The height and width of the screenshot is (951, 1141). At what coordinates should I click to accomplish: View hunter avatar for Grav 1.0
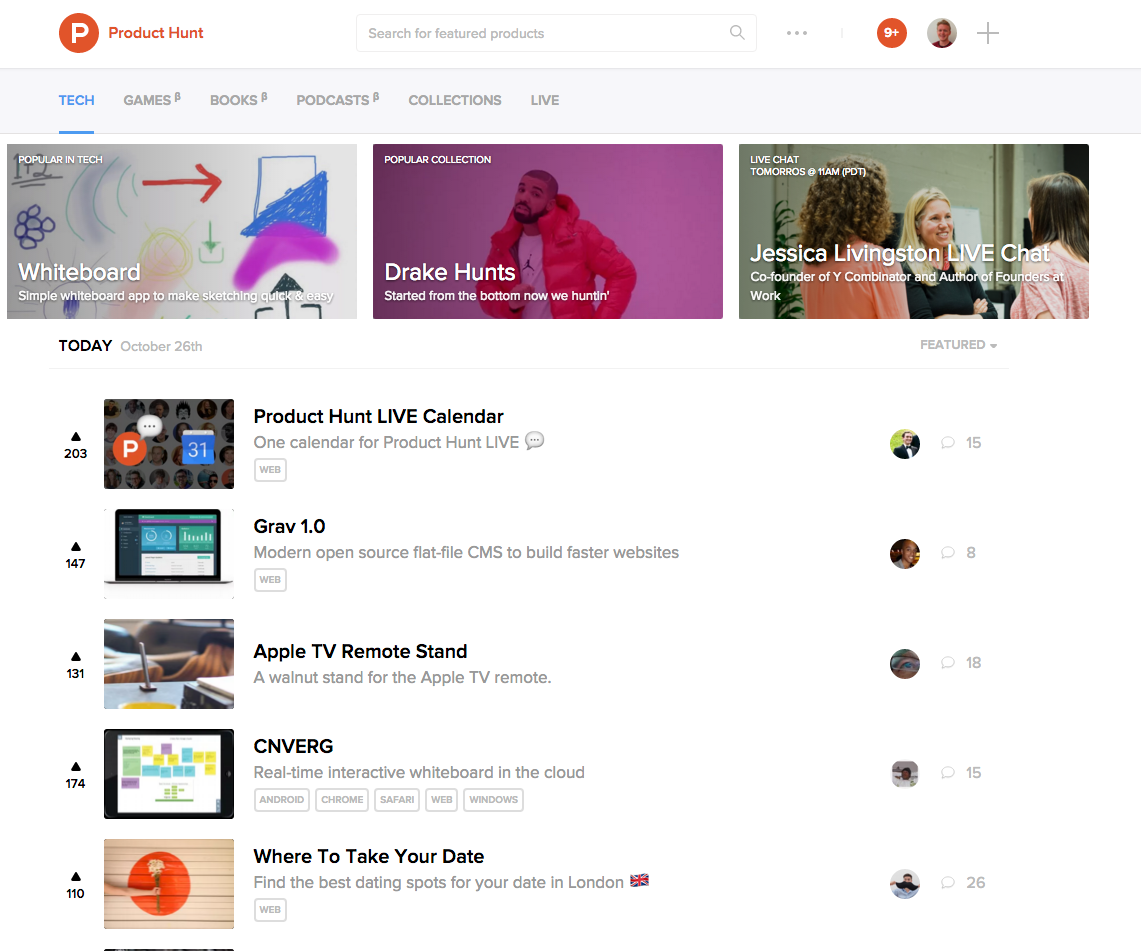pos(905,554)
